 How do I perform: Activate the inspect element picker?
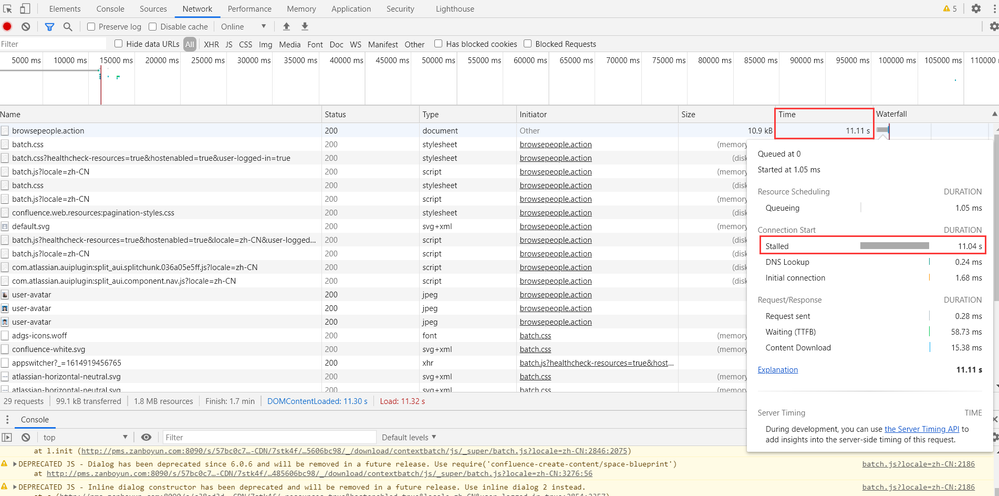(x=9, y=9)
